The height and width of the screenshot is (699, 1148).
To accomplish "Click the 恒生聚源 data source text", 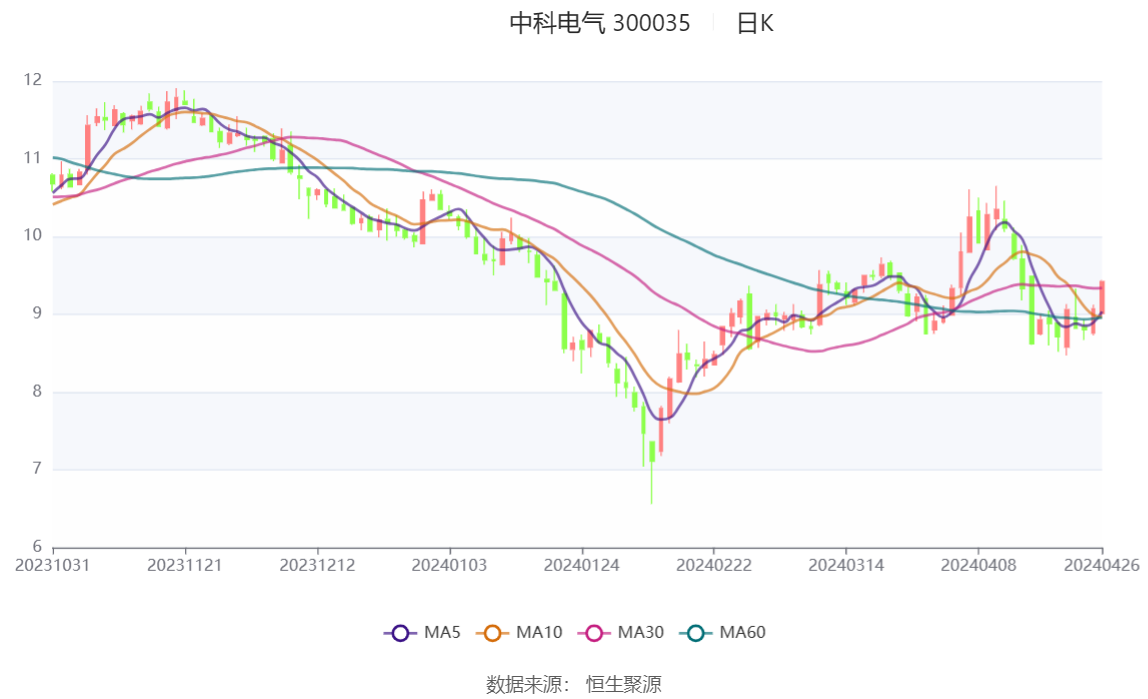I will (624, 684).
